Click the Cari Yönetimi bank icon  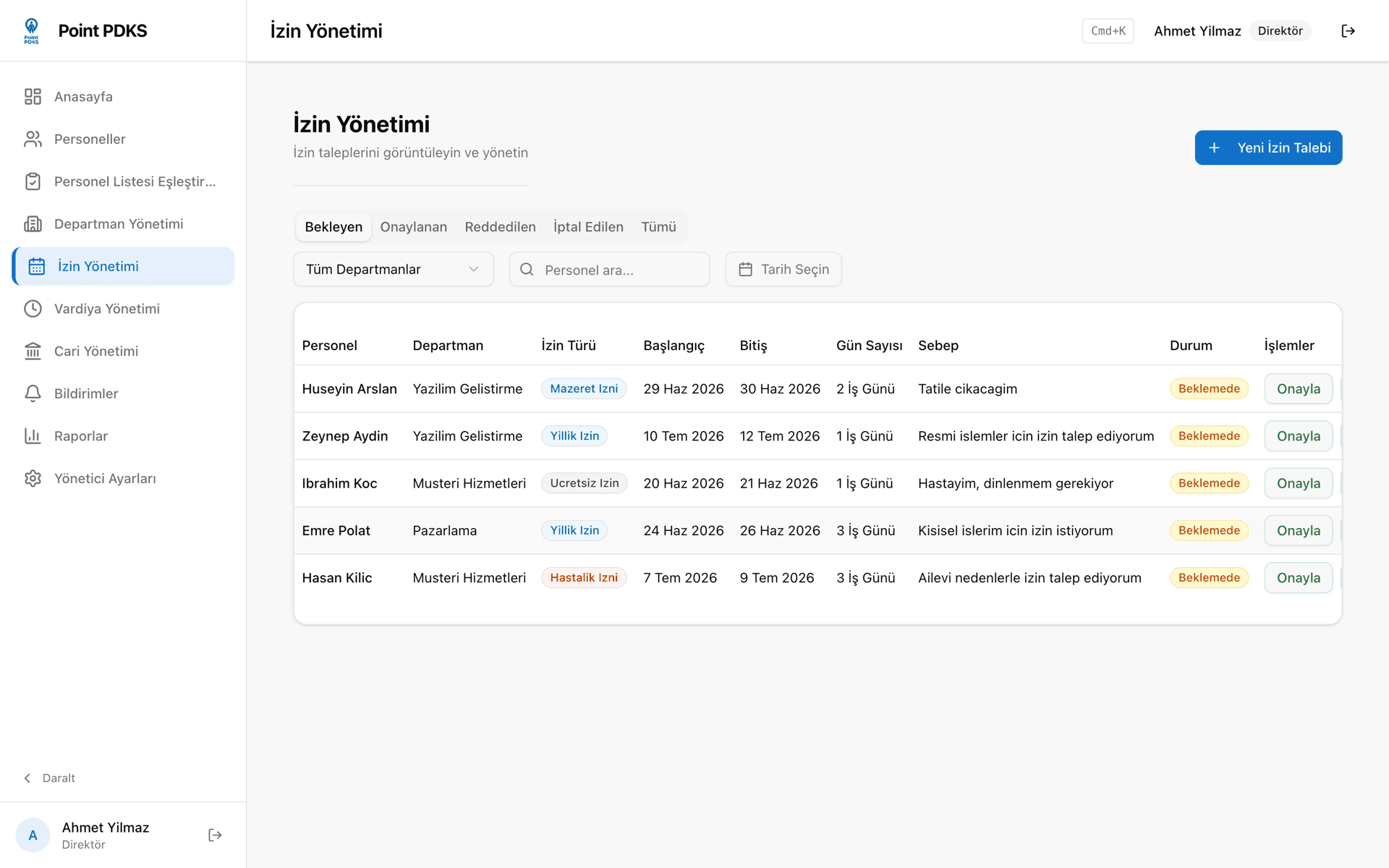(x=33, y=351)
